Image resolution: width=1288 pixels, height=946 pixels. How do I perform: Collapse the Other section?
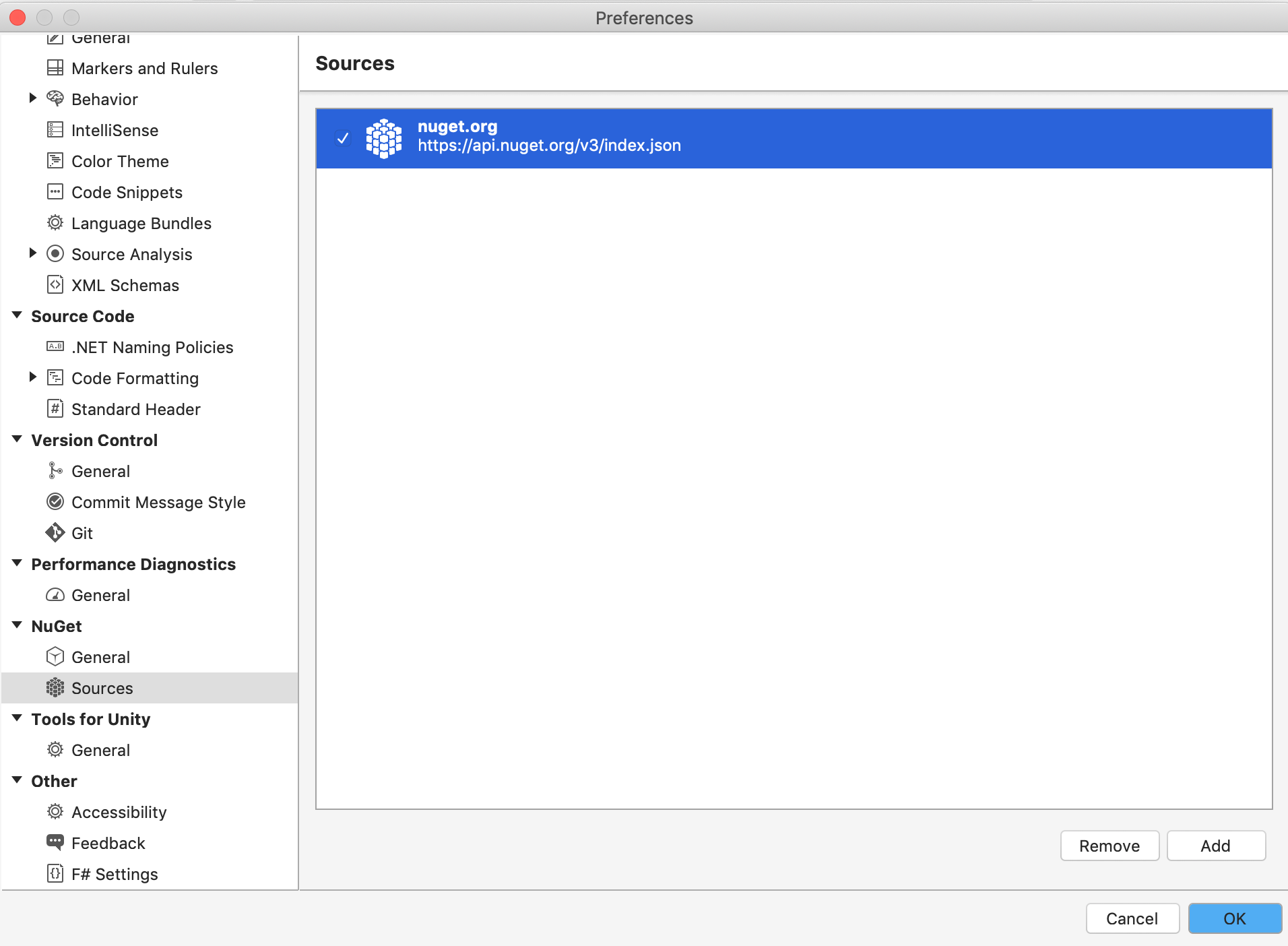coord(18,780)
